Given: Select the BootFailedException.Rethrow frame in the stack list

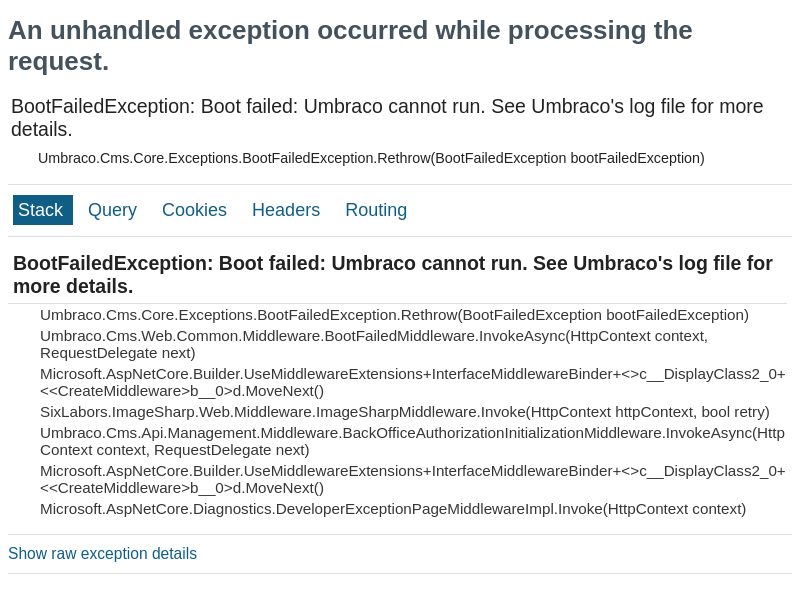Looking at the screenshot, I should 394,315.
